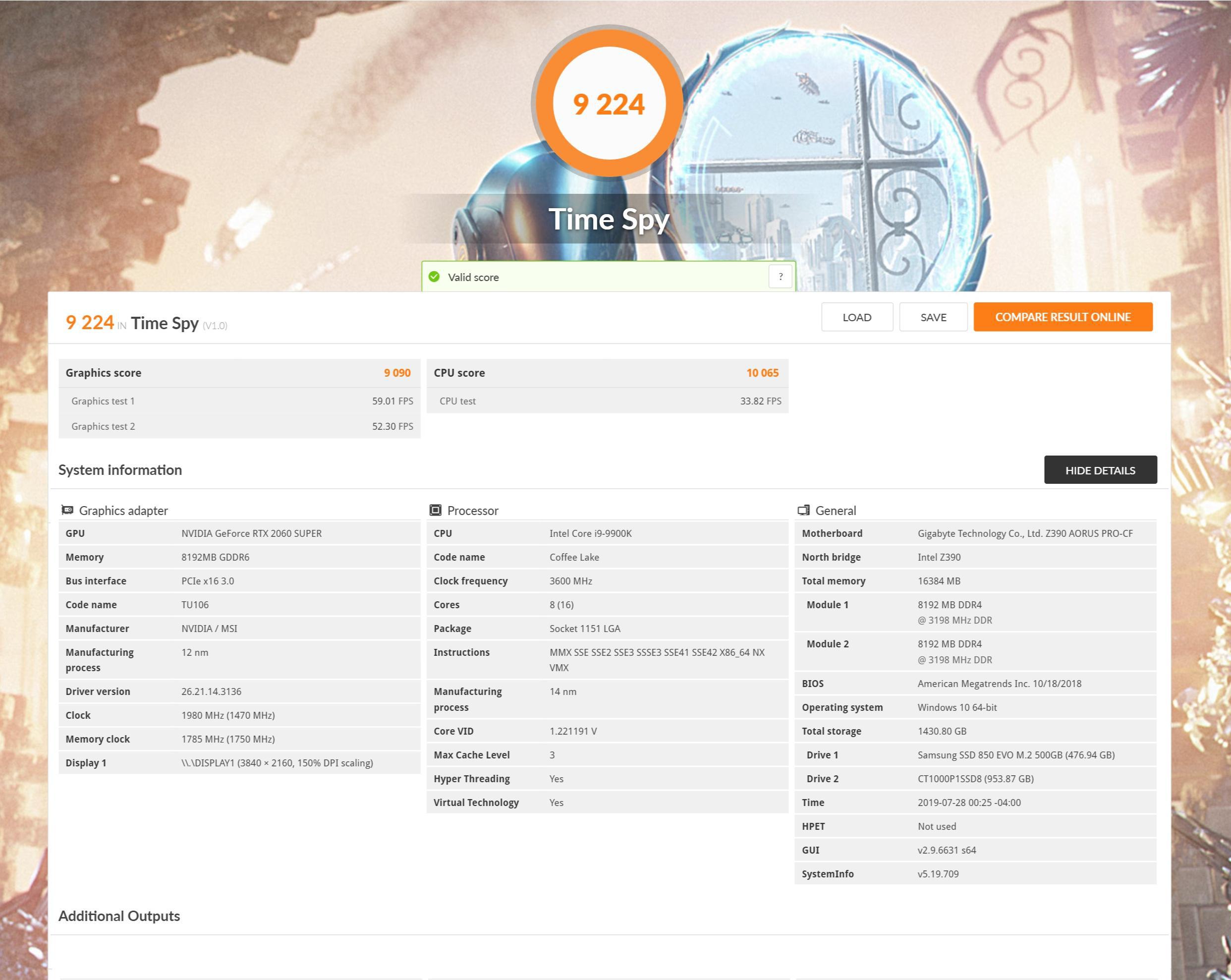Click operating system Windows 10 64-bit
This screenshot has width=1231, height=980.
(x=957, y=707)
